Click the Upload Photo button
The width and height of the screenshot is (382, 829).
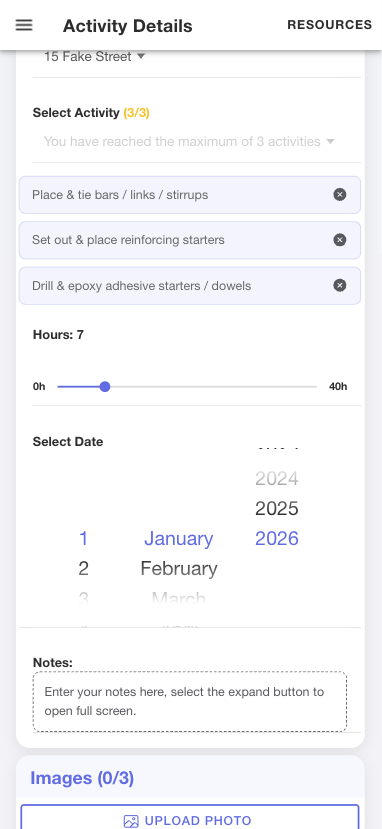190,817
